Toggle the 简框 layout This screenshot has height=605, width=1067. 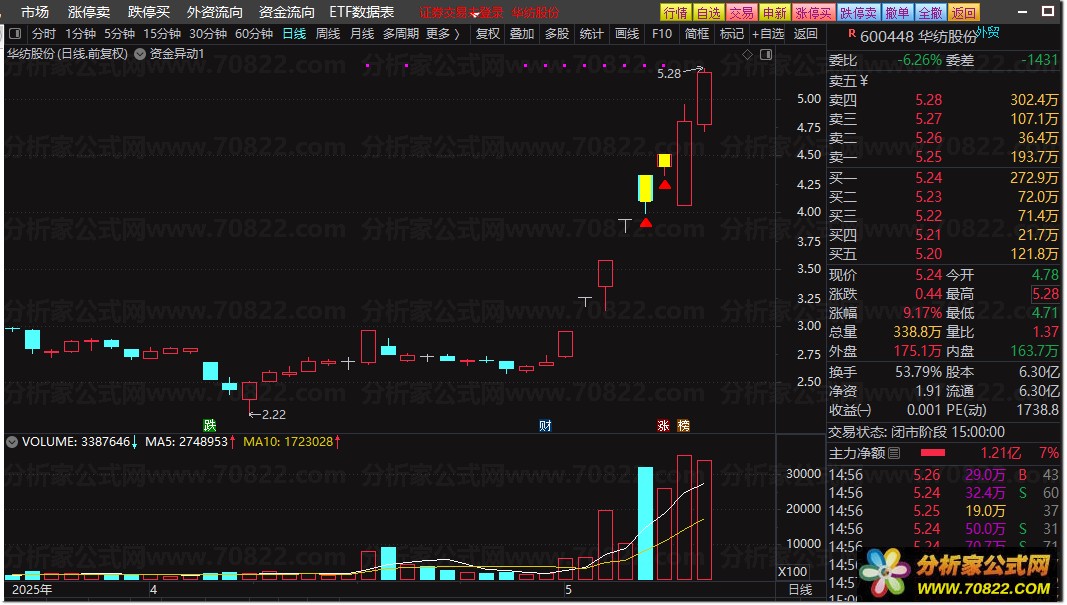coord(697,33)
